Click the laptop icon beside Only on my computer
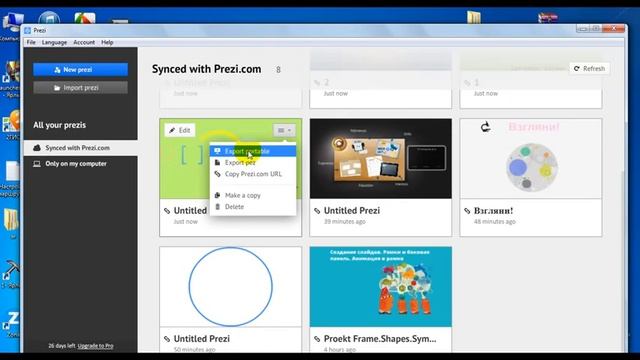 [37, 164]
